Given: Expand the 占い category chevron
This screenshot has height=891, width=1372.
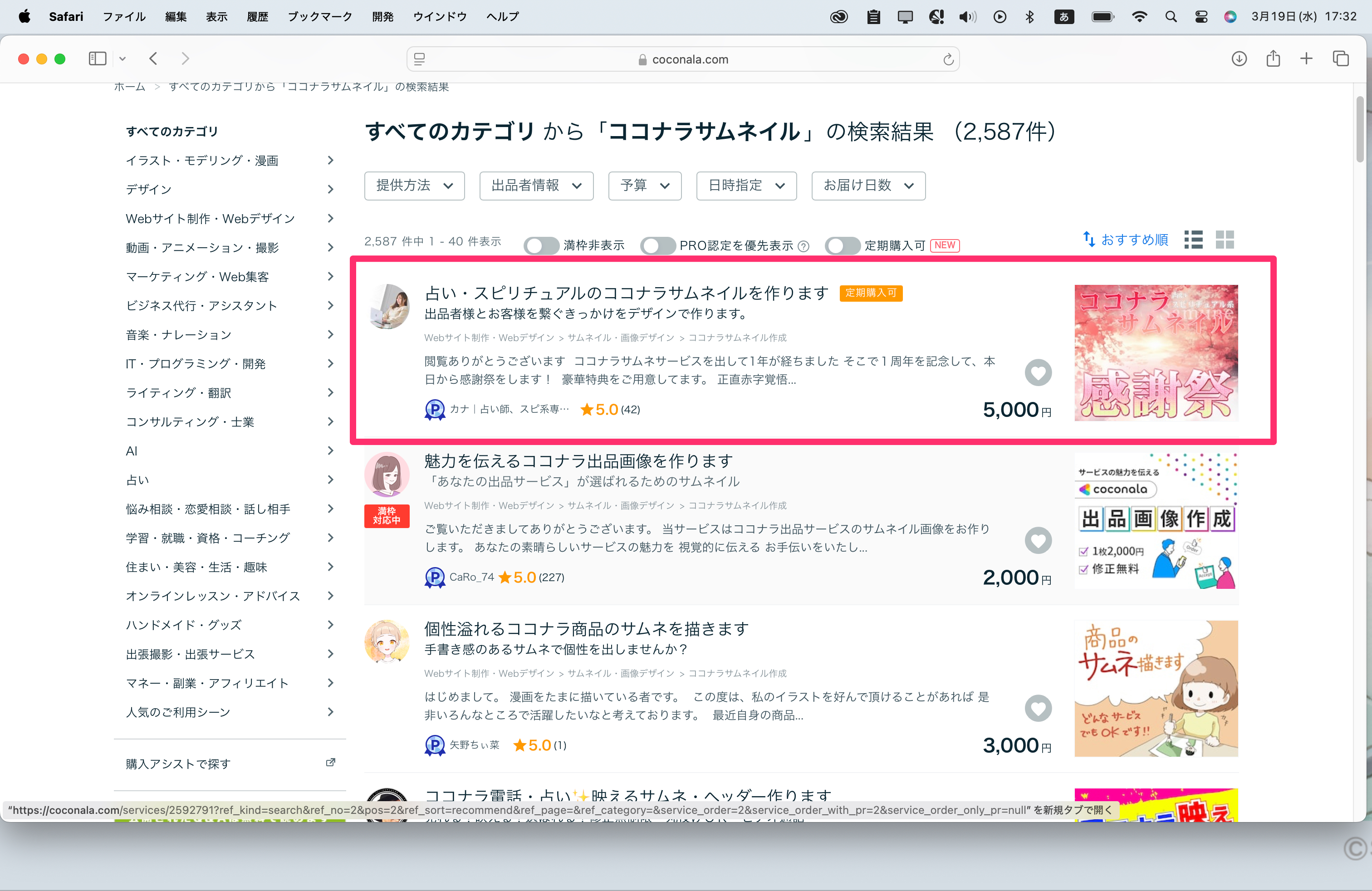Looking at the screenshot, I should [x=330, y=480].
